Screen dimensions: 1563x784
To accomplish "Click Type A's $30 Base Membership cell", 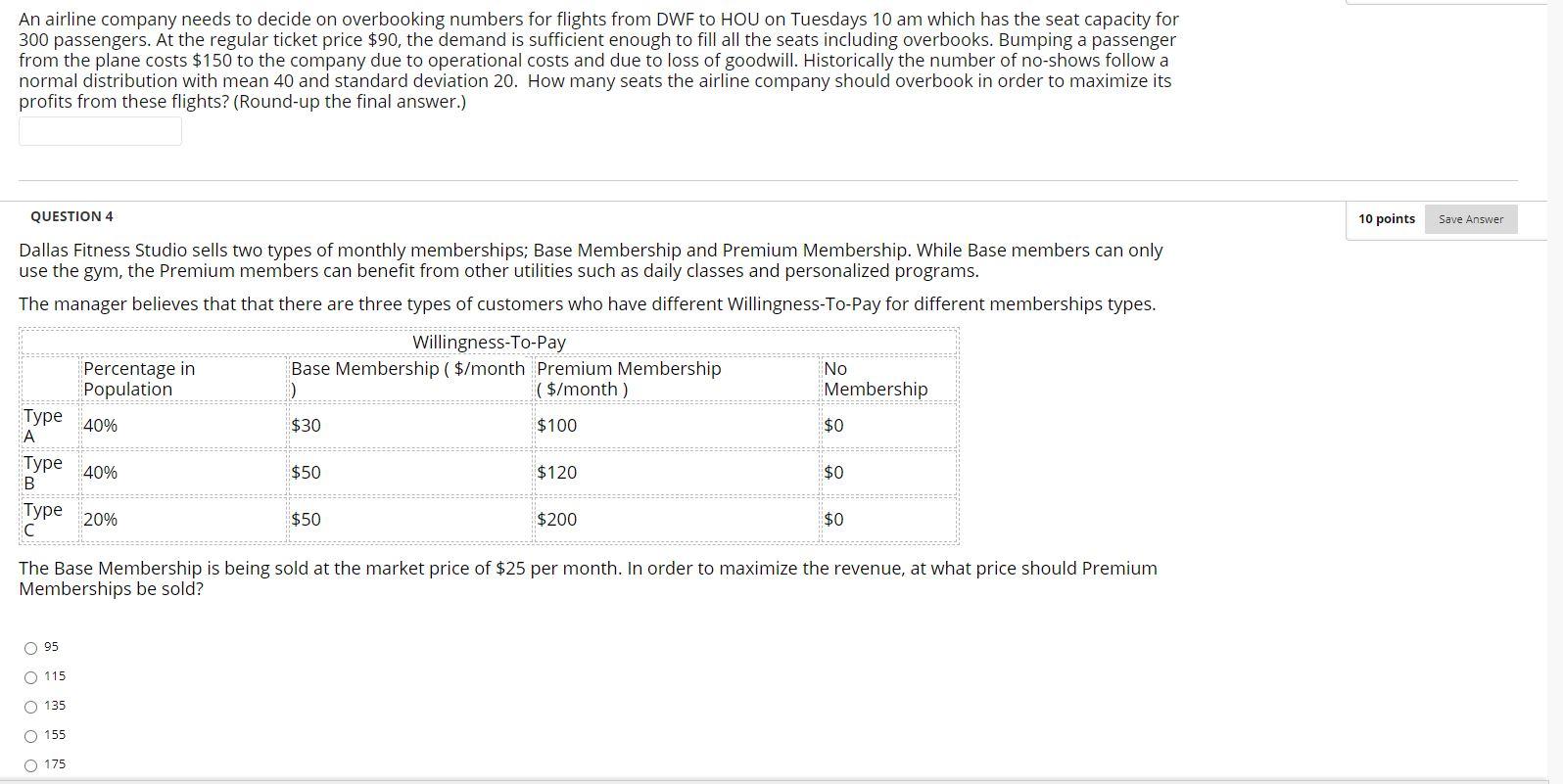I will [x=306, y=426].
